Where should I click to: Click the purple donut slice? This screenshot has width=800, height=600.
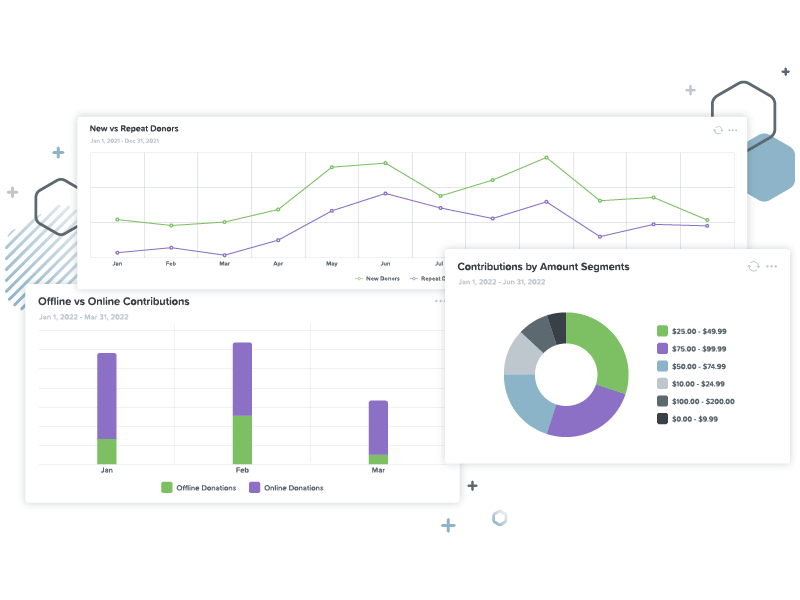point(587,416)
